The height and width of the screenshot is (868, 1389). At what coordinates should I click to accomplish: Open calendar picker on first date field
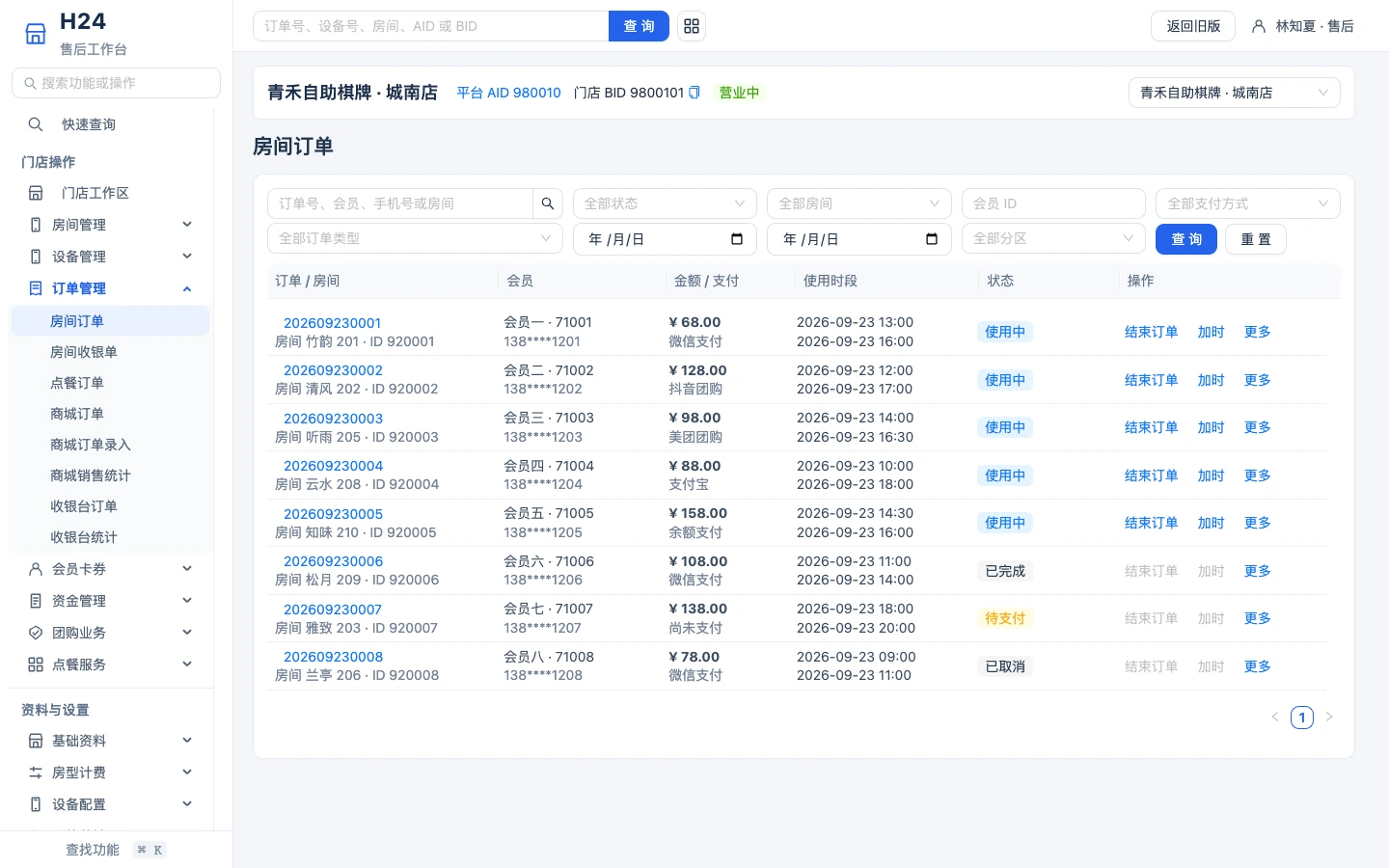coord(737,239)
